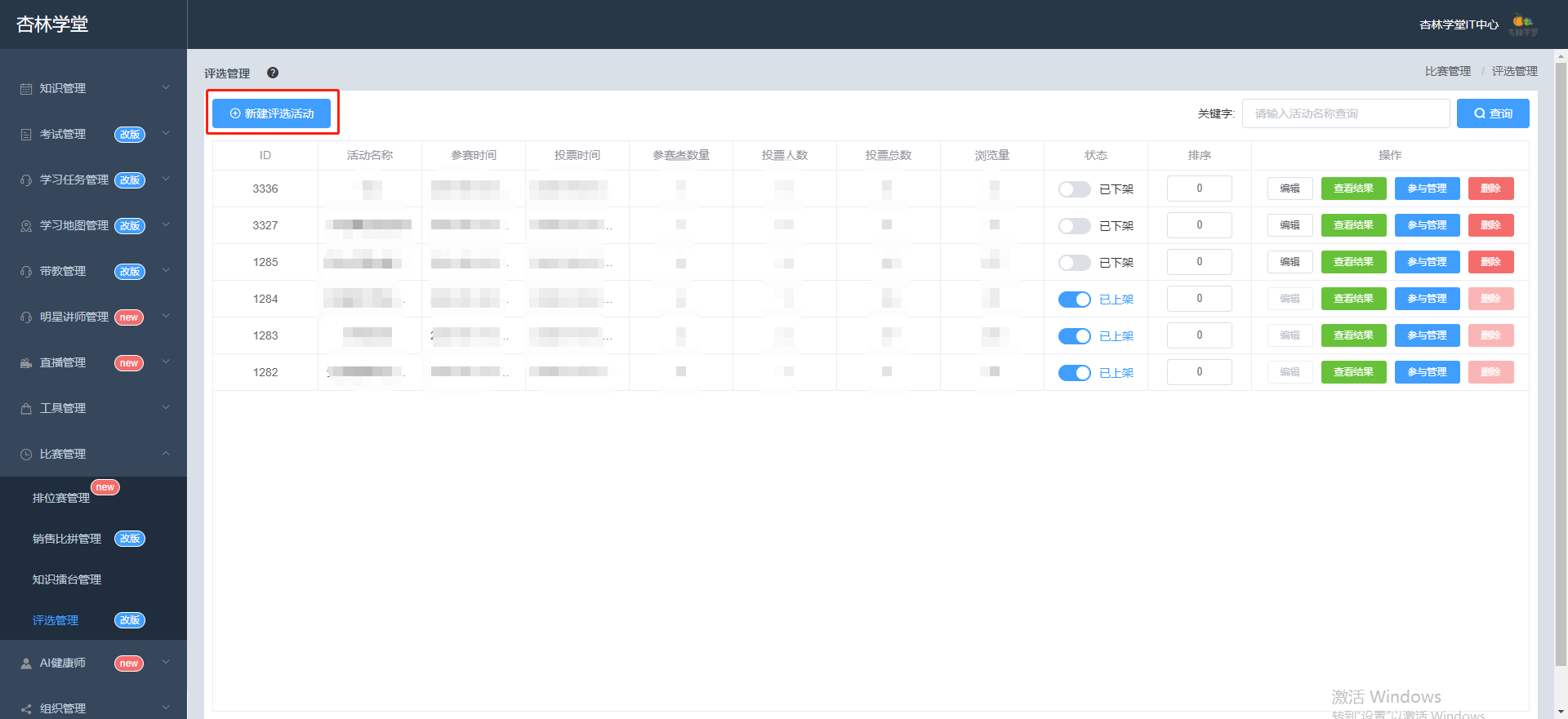Turn off the 已上架 switch for row 1284

1074,299
